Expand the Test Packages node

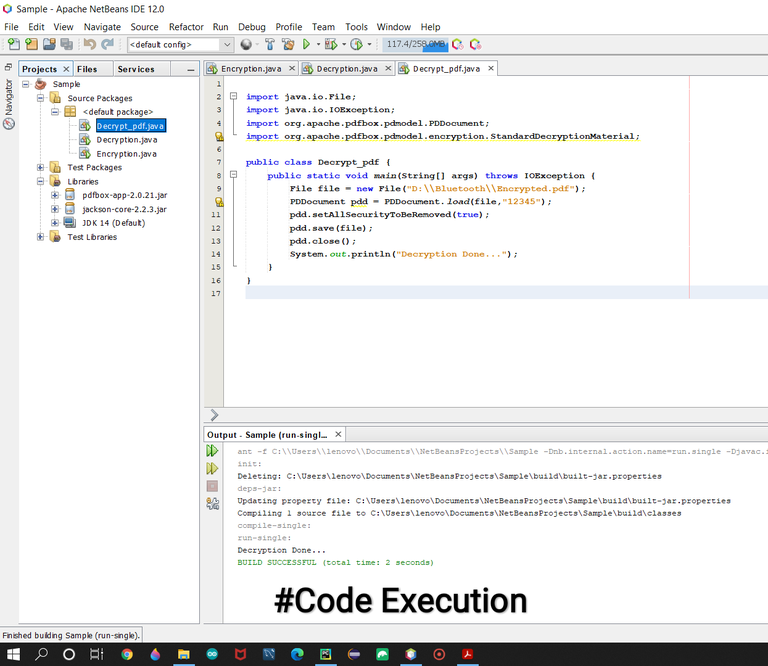[x=41, y=168]
